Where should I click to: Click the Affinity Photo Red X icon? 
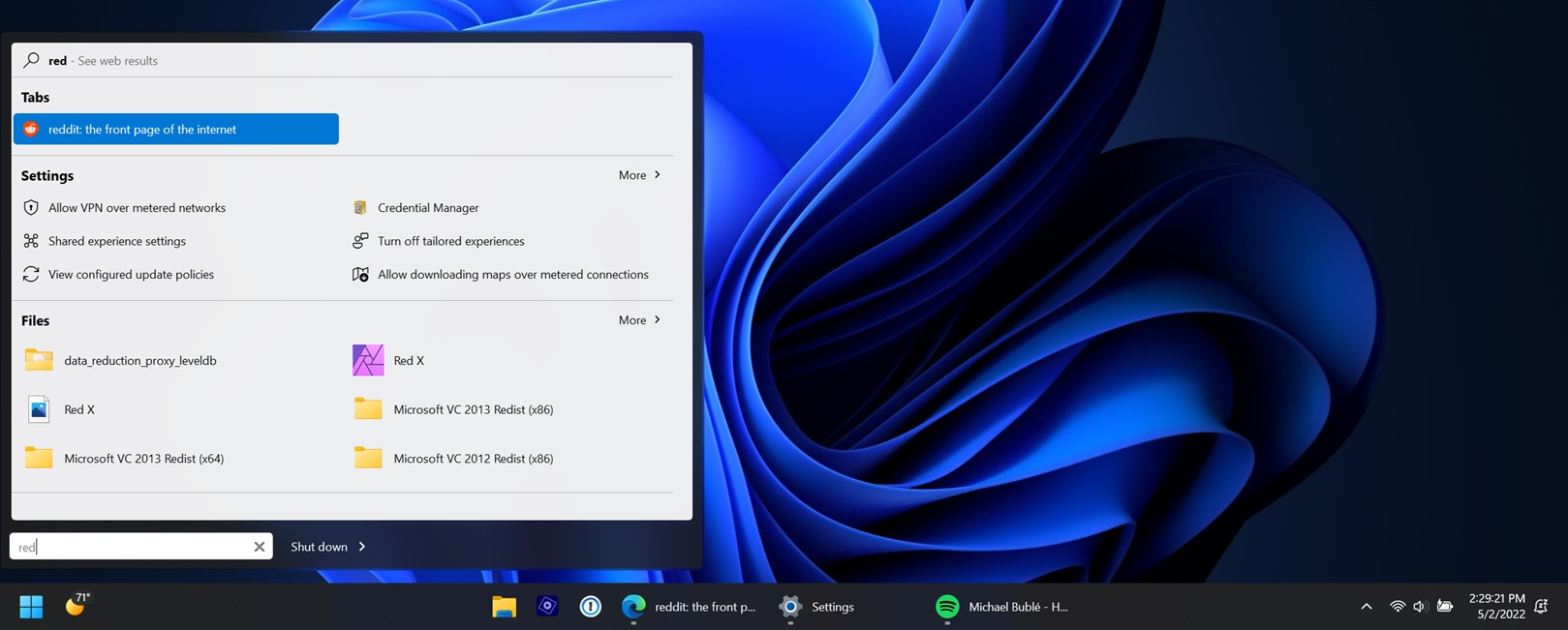coord(368,360)
